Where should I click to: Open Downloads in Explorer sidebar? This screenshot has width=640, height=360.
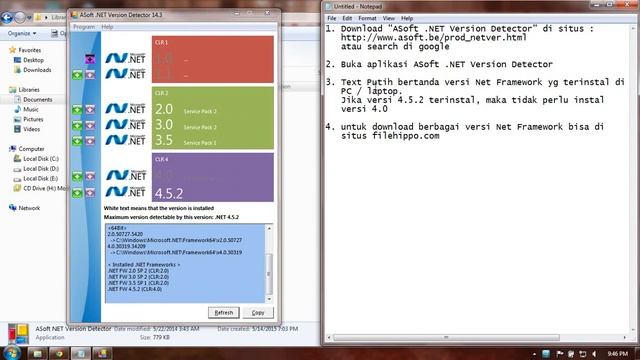(37, 70)
